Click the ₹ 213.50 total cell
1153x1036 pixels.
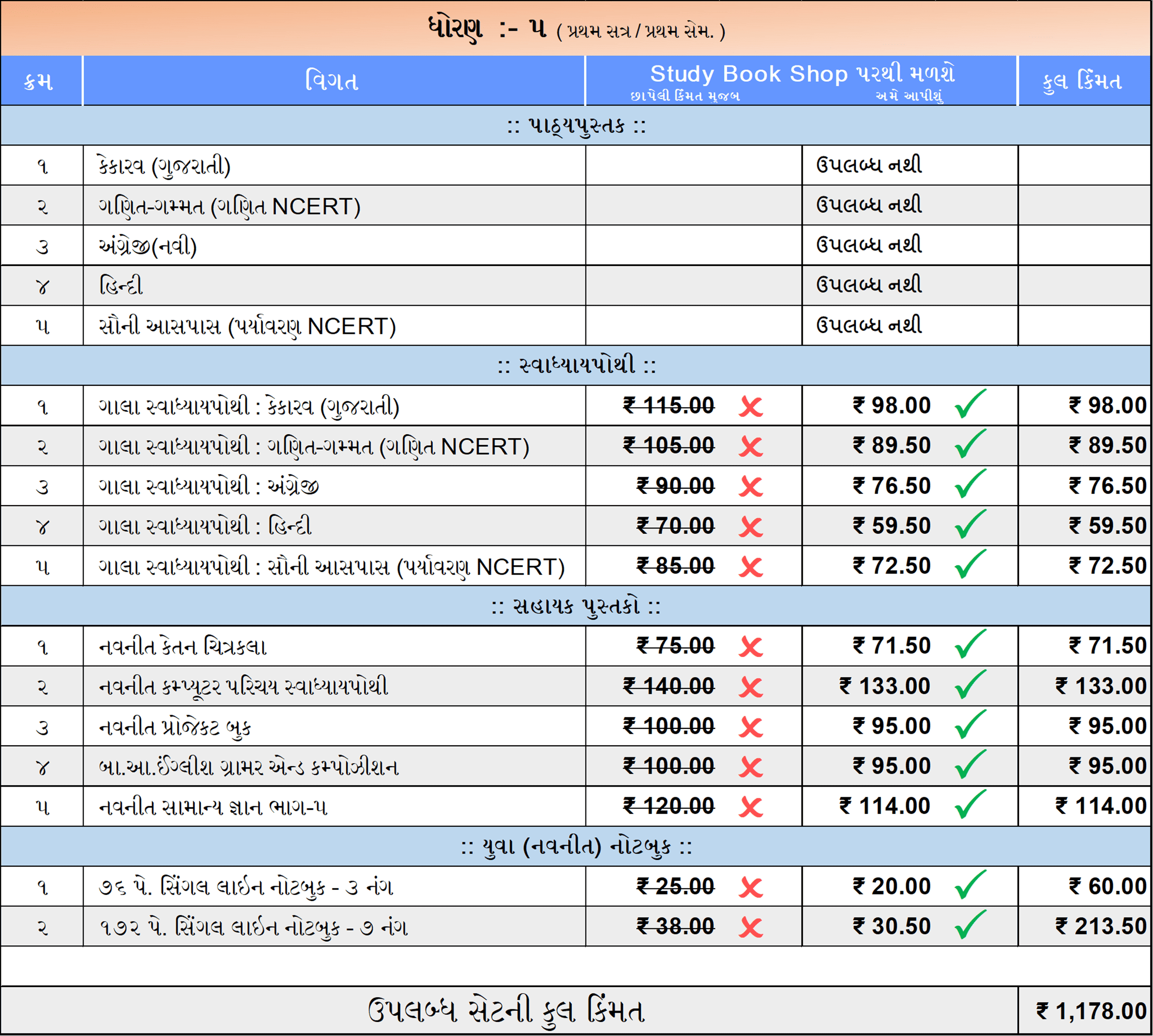click(1100, 926)
